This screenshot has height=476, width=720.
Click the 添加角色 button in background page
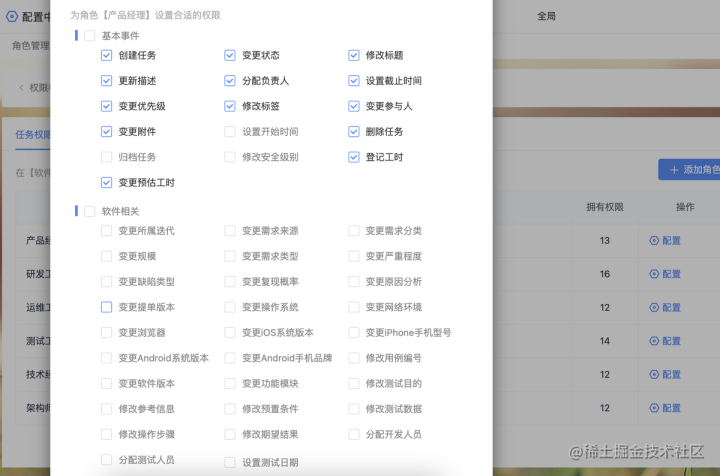tap(689, 170)
